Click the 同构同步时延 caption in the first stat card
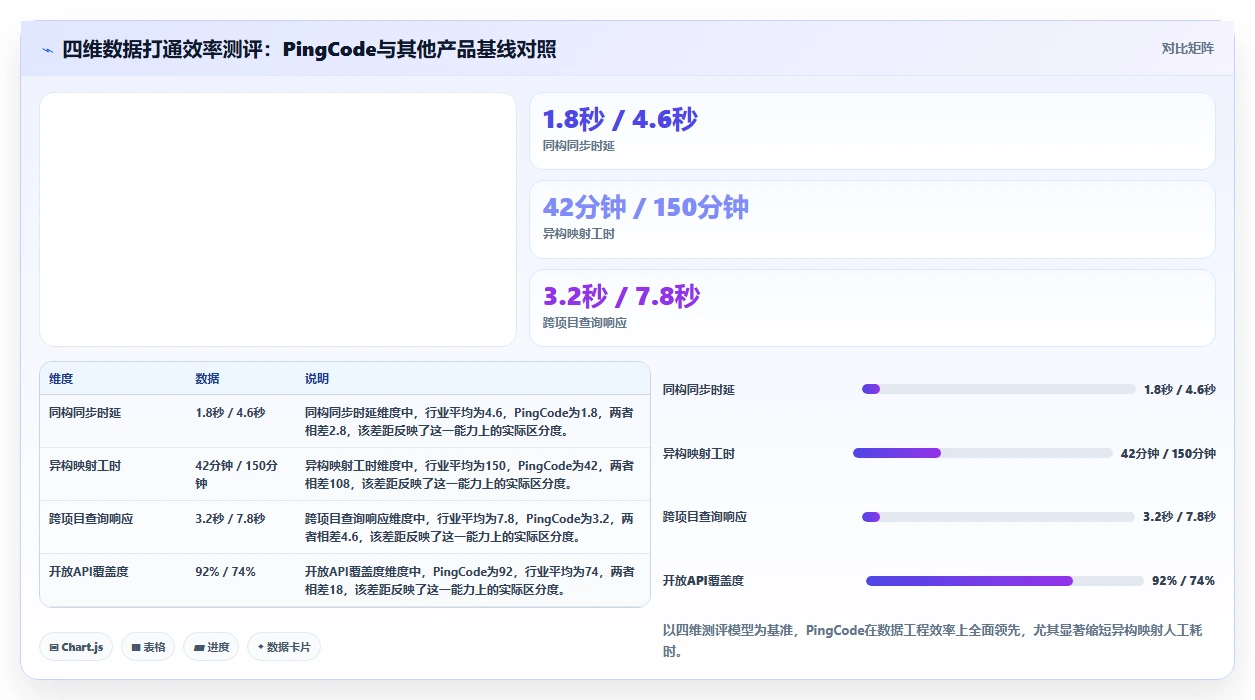Screen dimensions: 1255x700 tap(579, 146)
